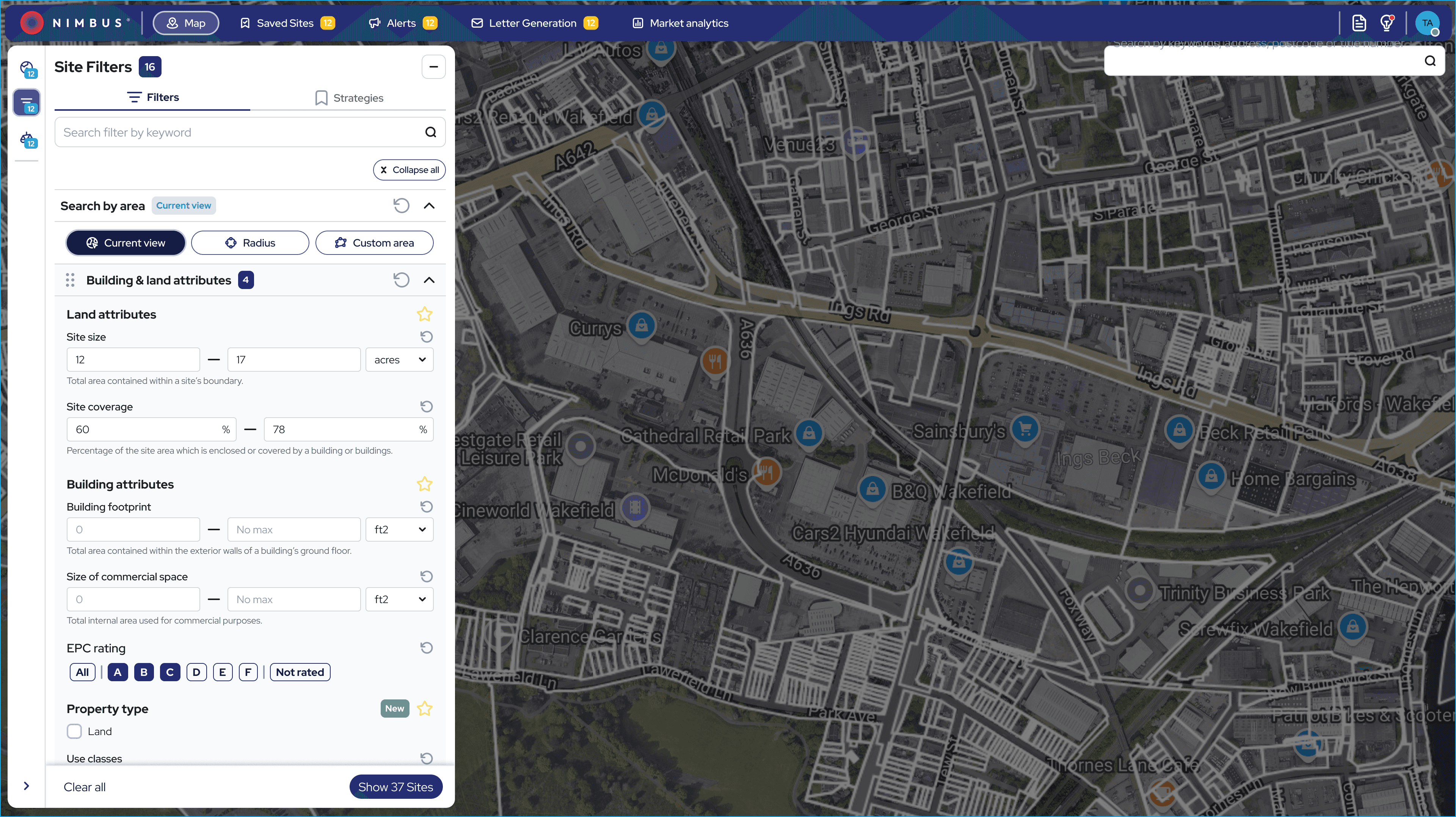This screenshot has height=817, width=1456.
Task: Focus the Search filter by keyword field
Action: tap(240, 132)
